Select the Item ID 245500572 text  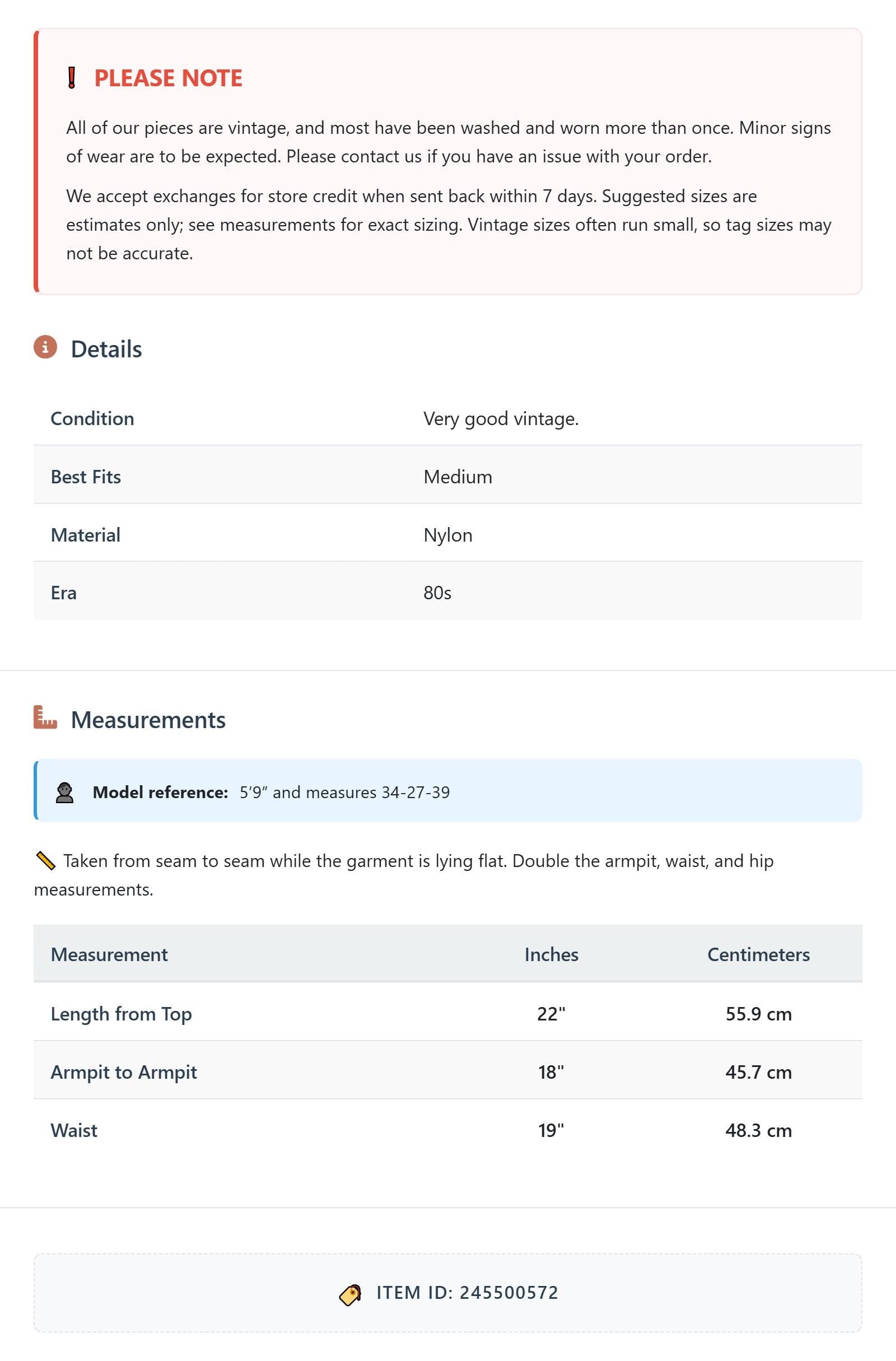coord(467,1293)
